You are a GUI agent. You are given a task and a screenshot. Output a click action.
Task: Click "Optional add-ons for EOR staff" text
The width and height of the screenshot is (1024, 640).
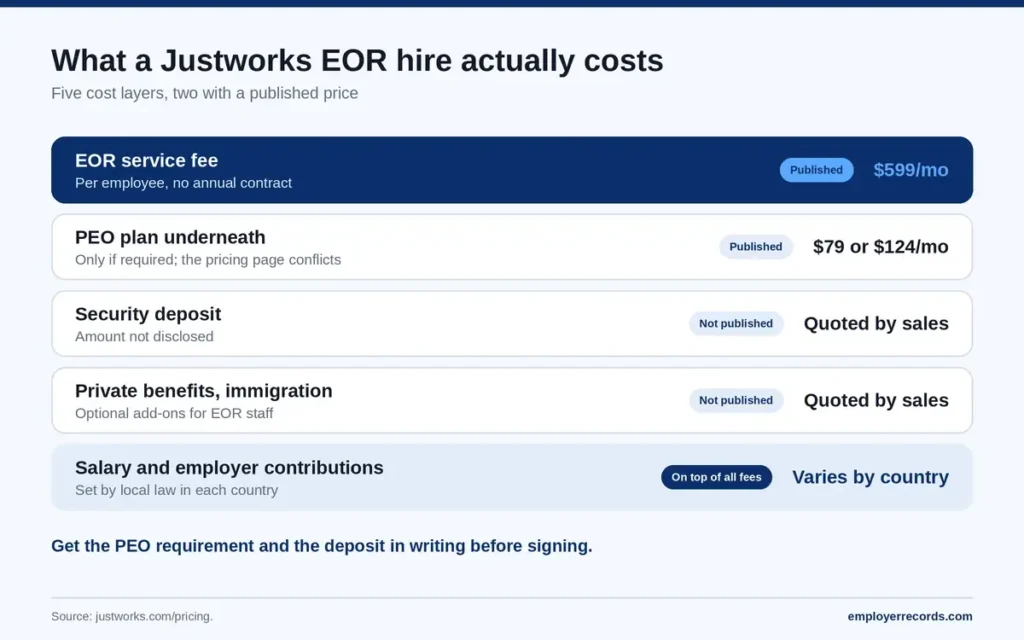pos(174,413)
